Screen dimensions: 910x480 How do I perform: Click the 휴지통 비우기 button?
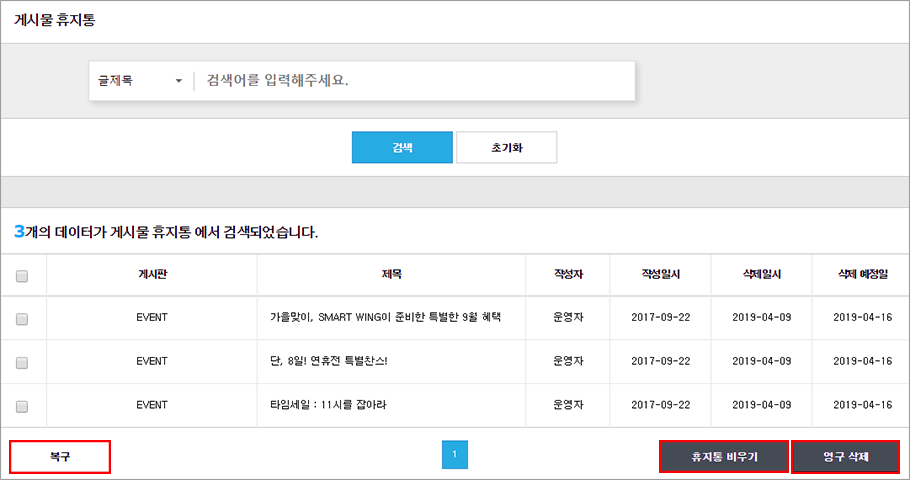pos(724,457)
